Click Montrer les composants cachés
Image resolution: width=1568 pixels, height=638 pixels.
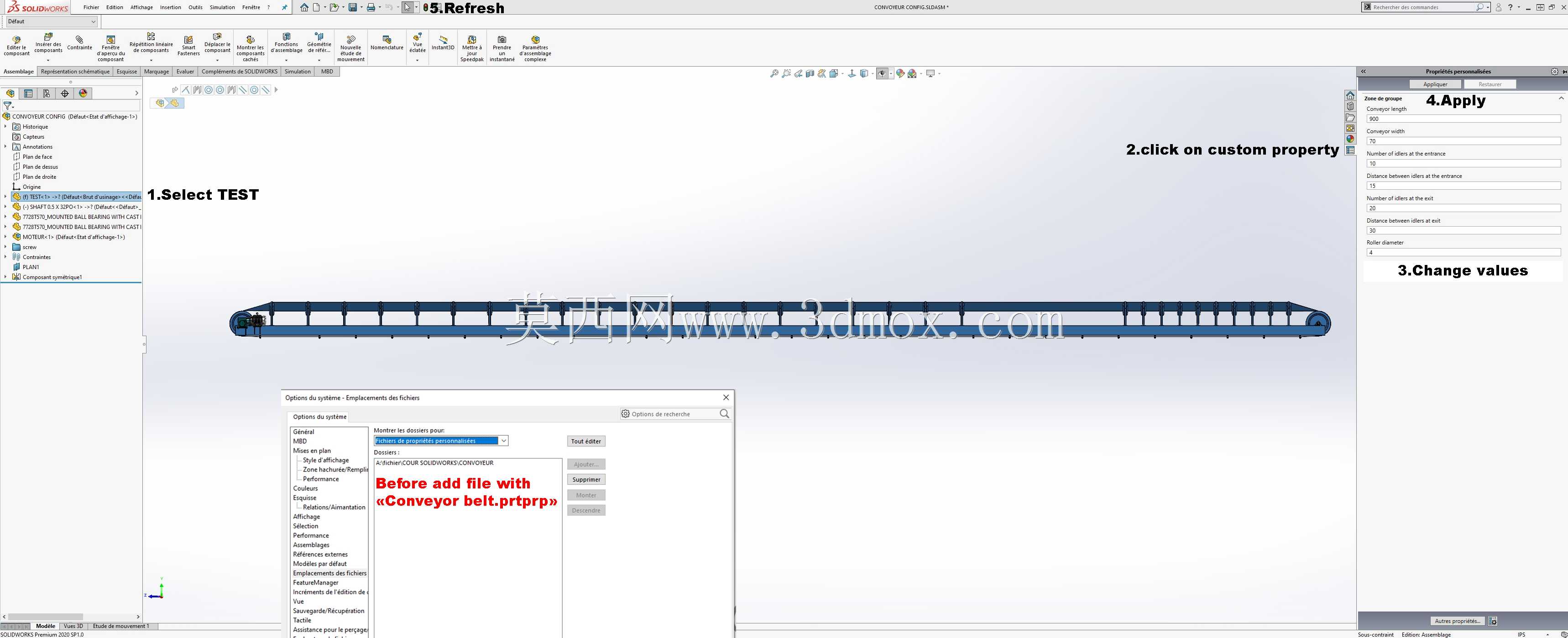(251, 49)
